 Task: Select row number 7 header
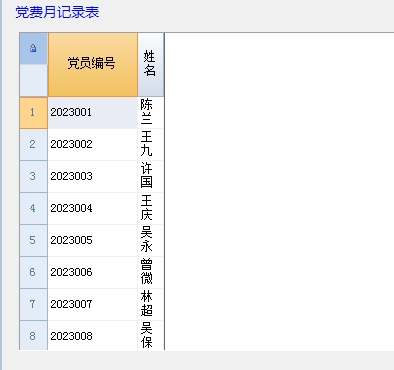33,305
